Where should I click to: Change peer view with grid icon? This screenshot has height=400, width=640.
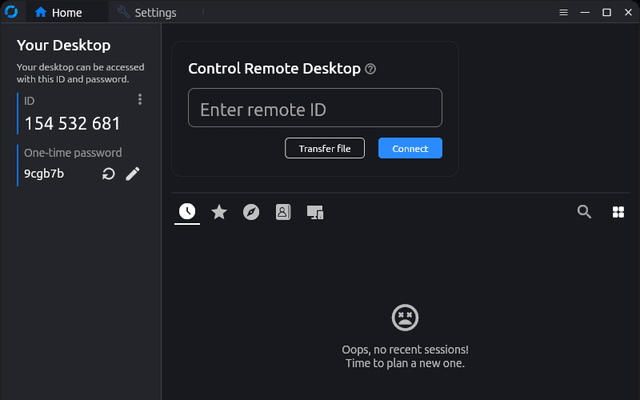[618, 212]
